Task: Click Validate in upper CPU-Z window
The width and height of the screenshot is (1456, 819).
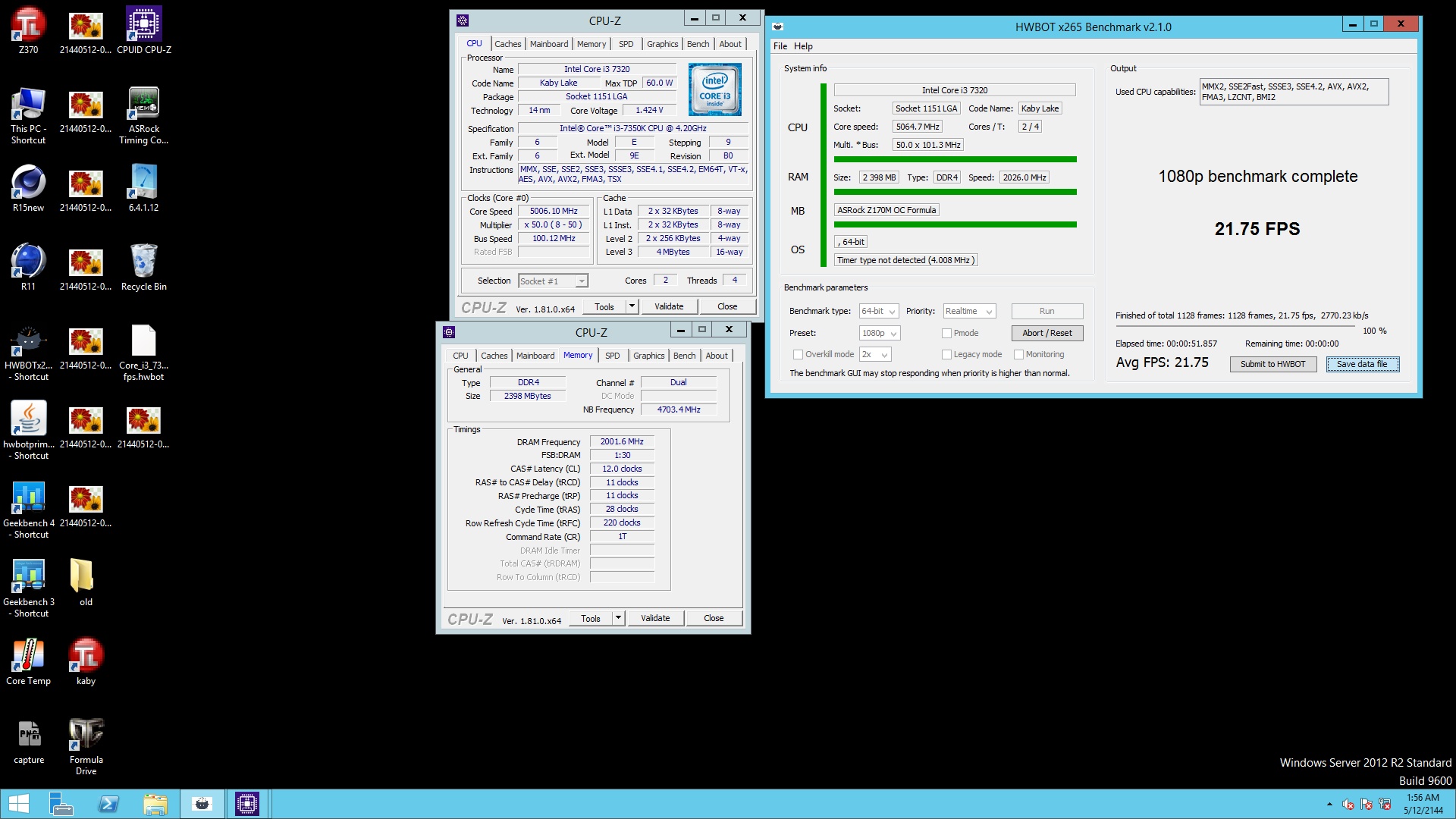Action: (x=669, y=306)
